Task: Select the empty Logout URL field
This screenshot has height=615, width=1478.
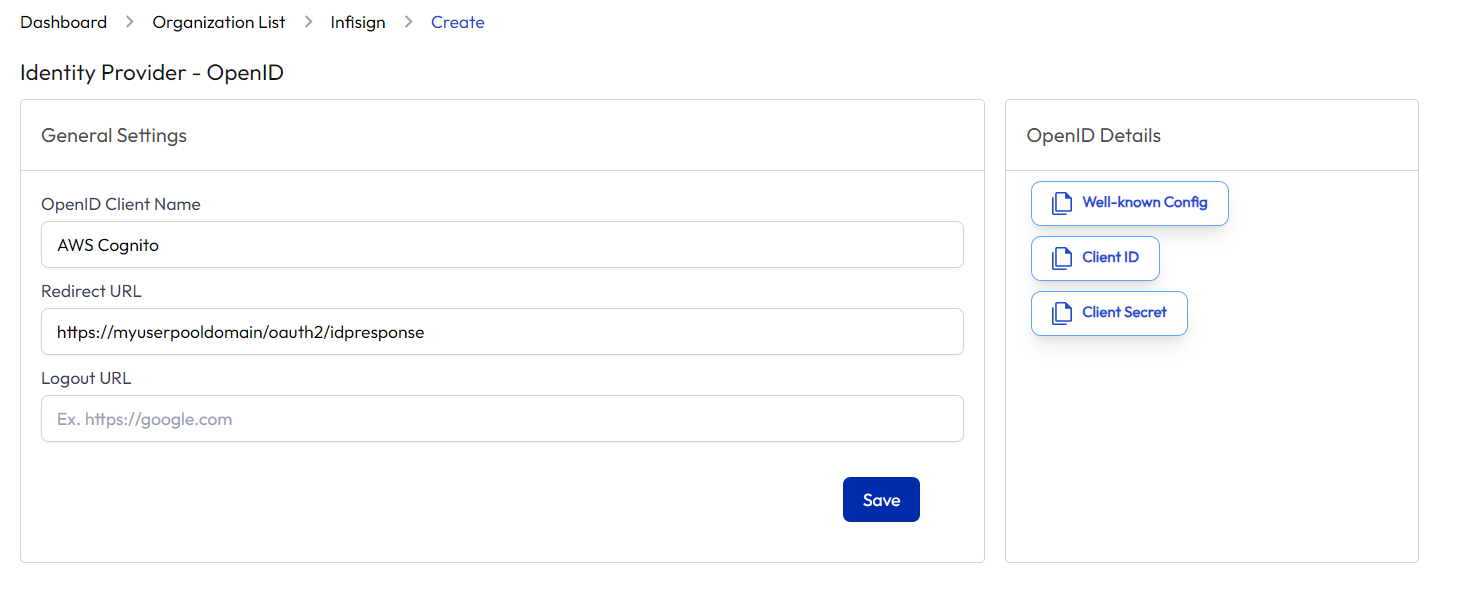Action: point(502,419)
